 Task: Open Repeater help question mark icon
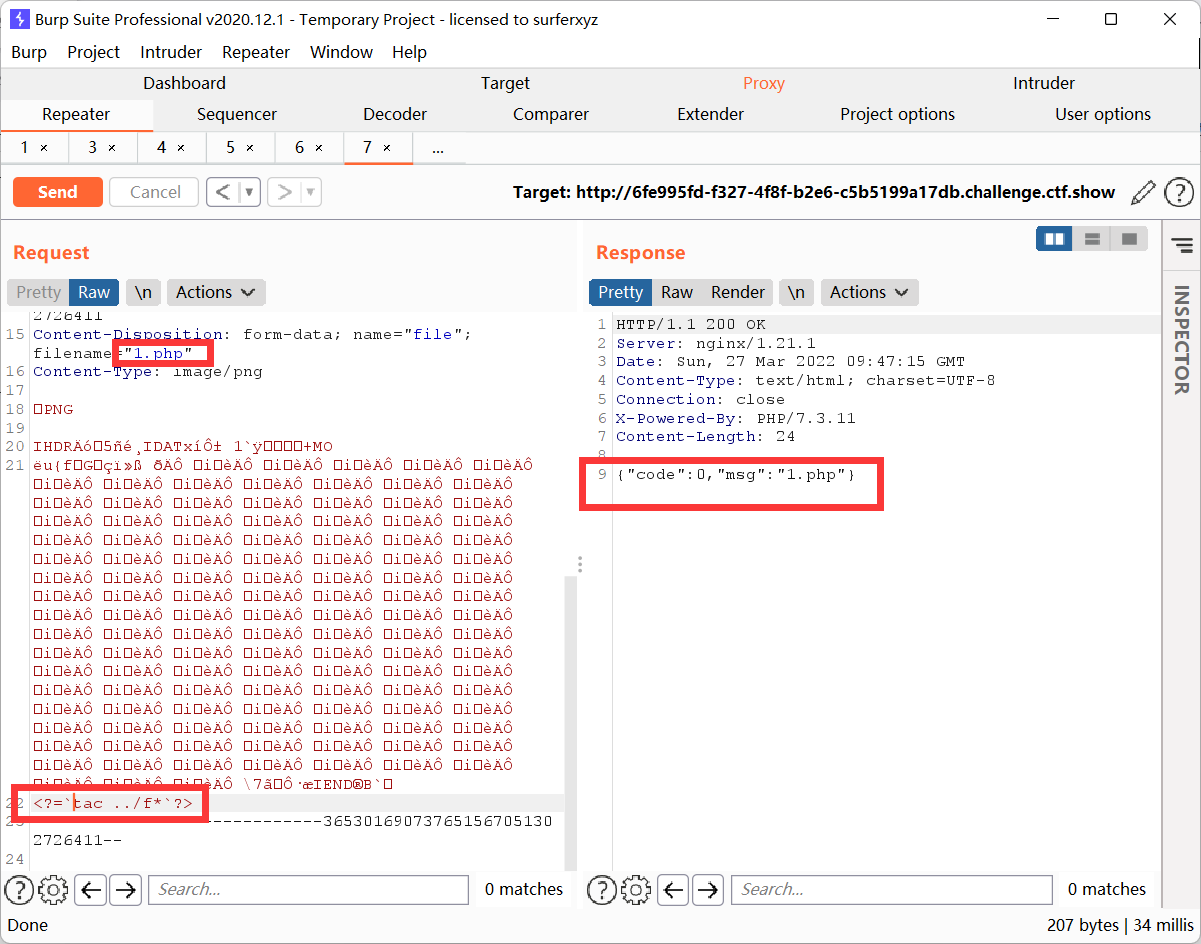pos(1179,192)
